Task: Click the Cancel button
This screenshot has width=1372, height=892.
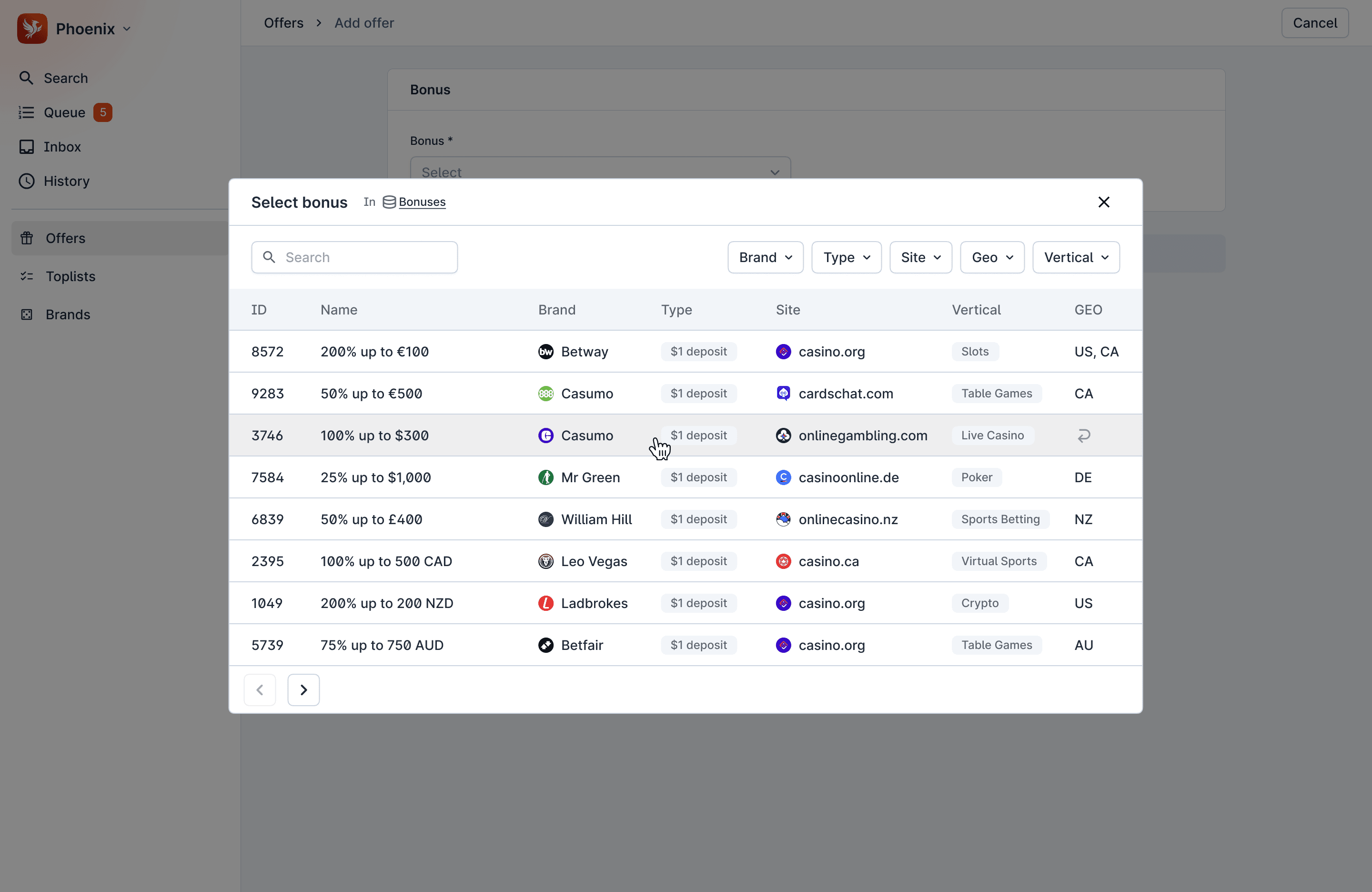Action: tap(1314, 23)
